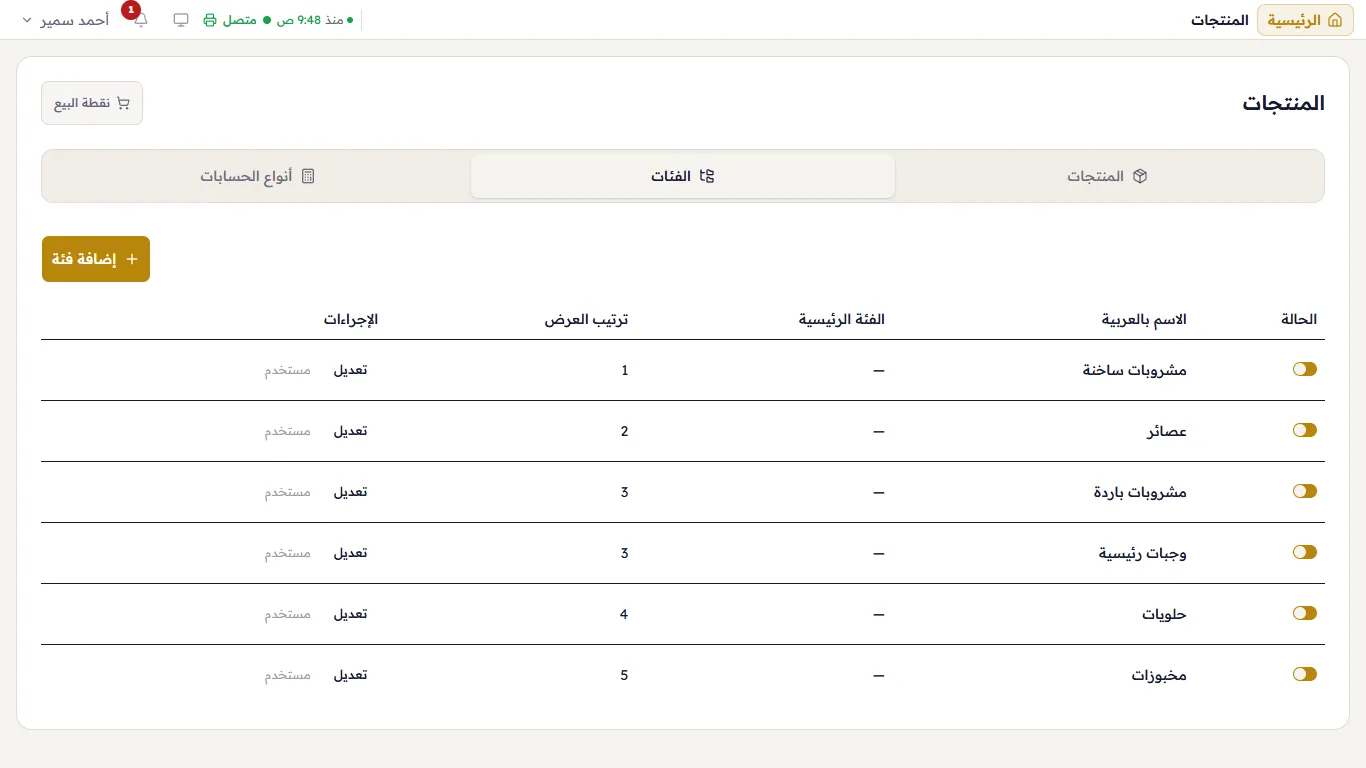
Task: Disable the مشروبات باردة category switch
Action: click(1305, 491)
